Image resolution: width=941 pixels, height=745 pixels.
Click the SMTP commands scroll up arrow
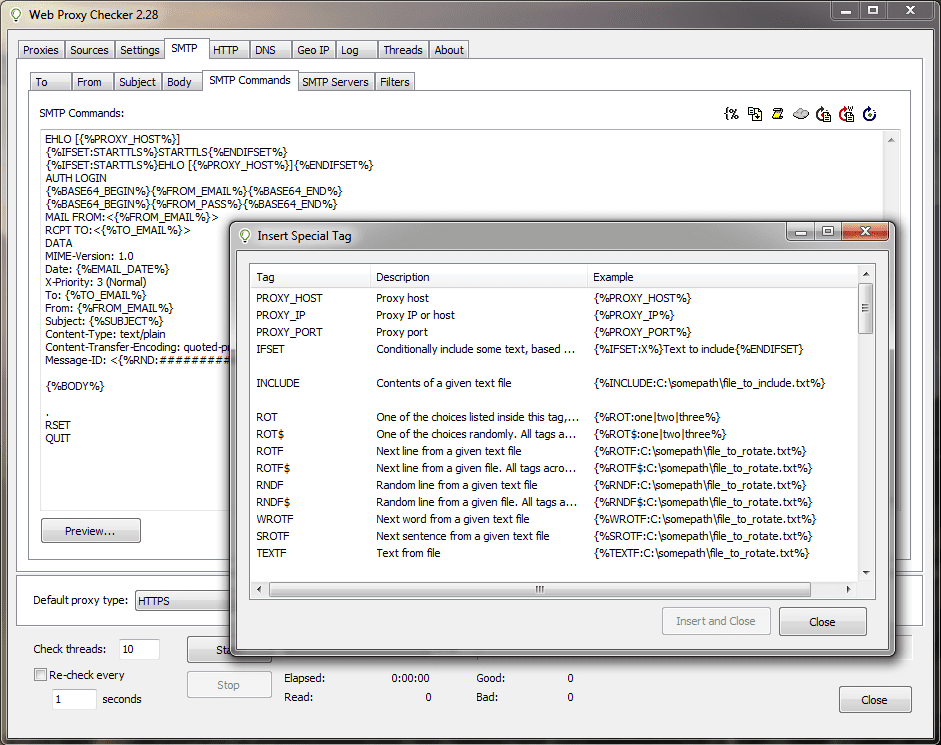[891, 140]
